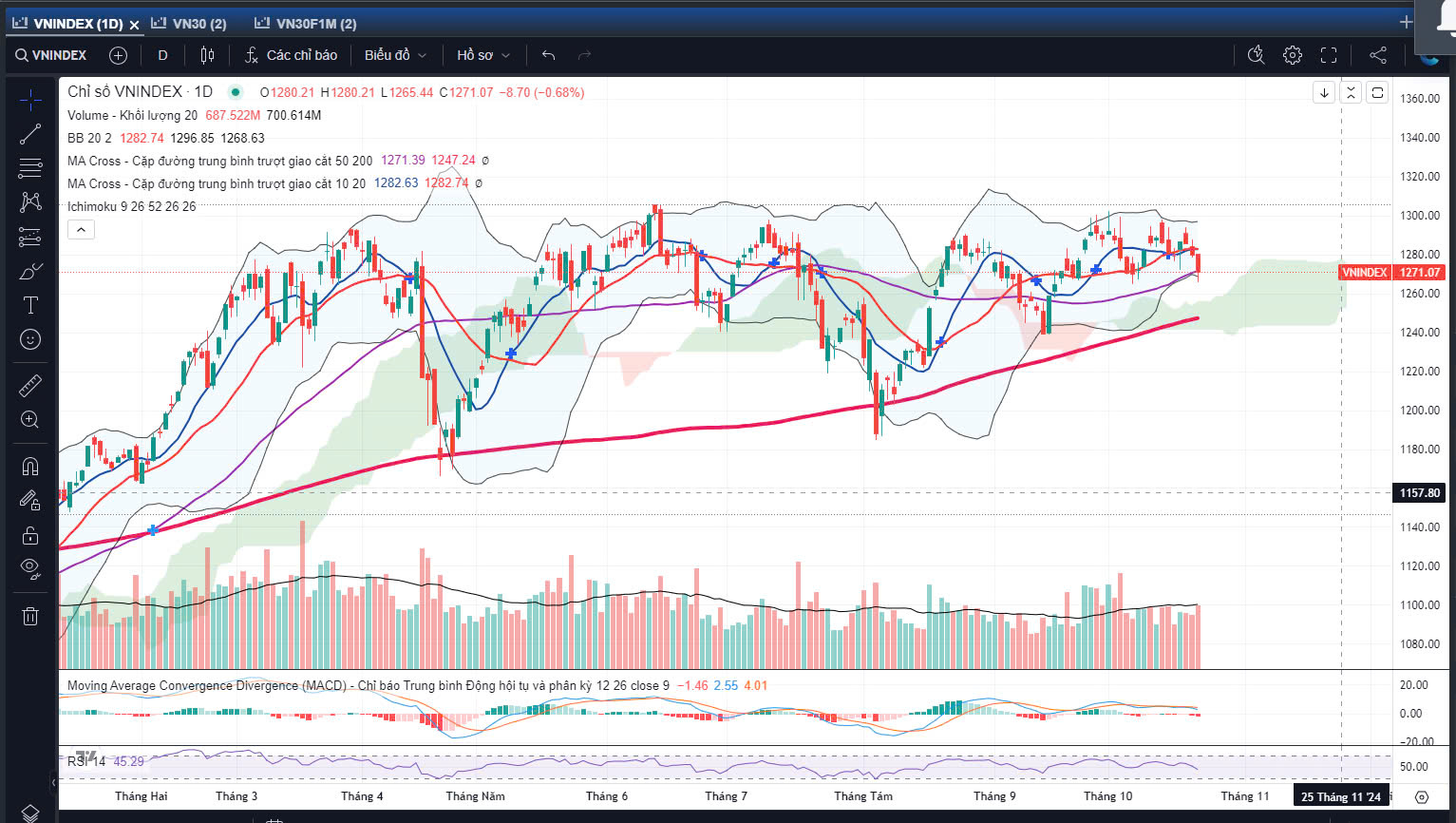Collapse the pane with double chevron

click(1351, 92)
